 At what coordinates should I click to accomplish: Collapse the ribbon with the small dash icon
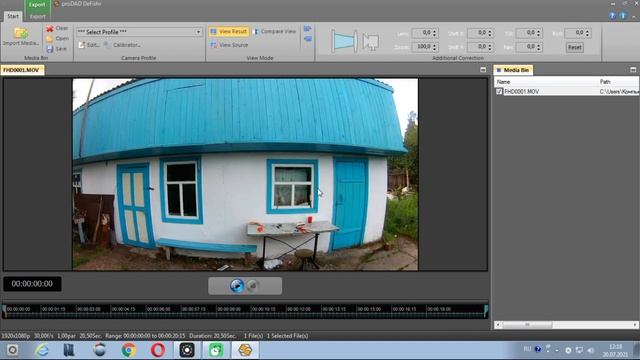(x=633, y=16)
